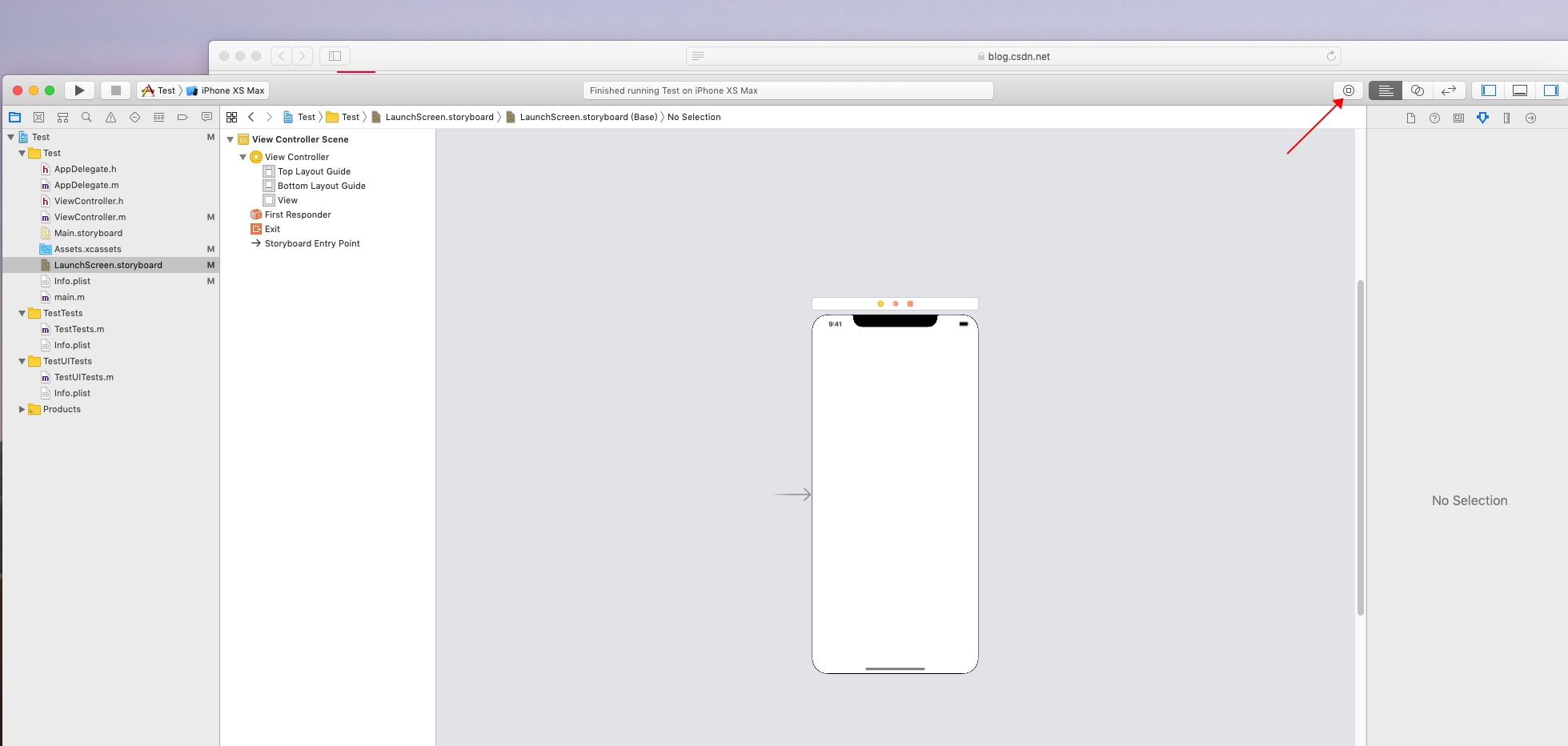Viewport: 1568px width, 746px height.
Task: Switch to the Assistant editor
Action: tap(1417, 90)
